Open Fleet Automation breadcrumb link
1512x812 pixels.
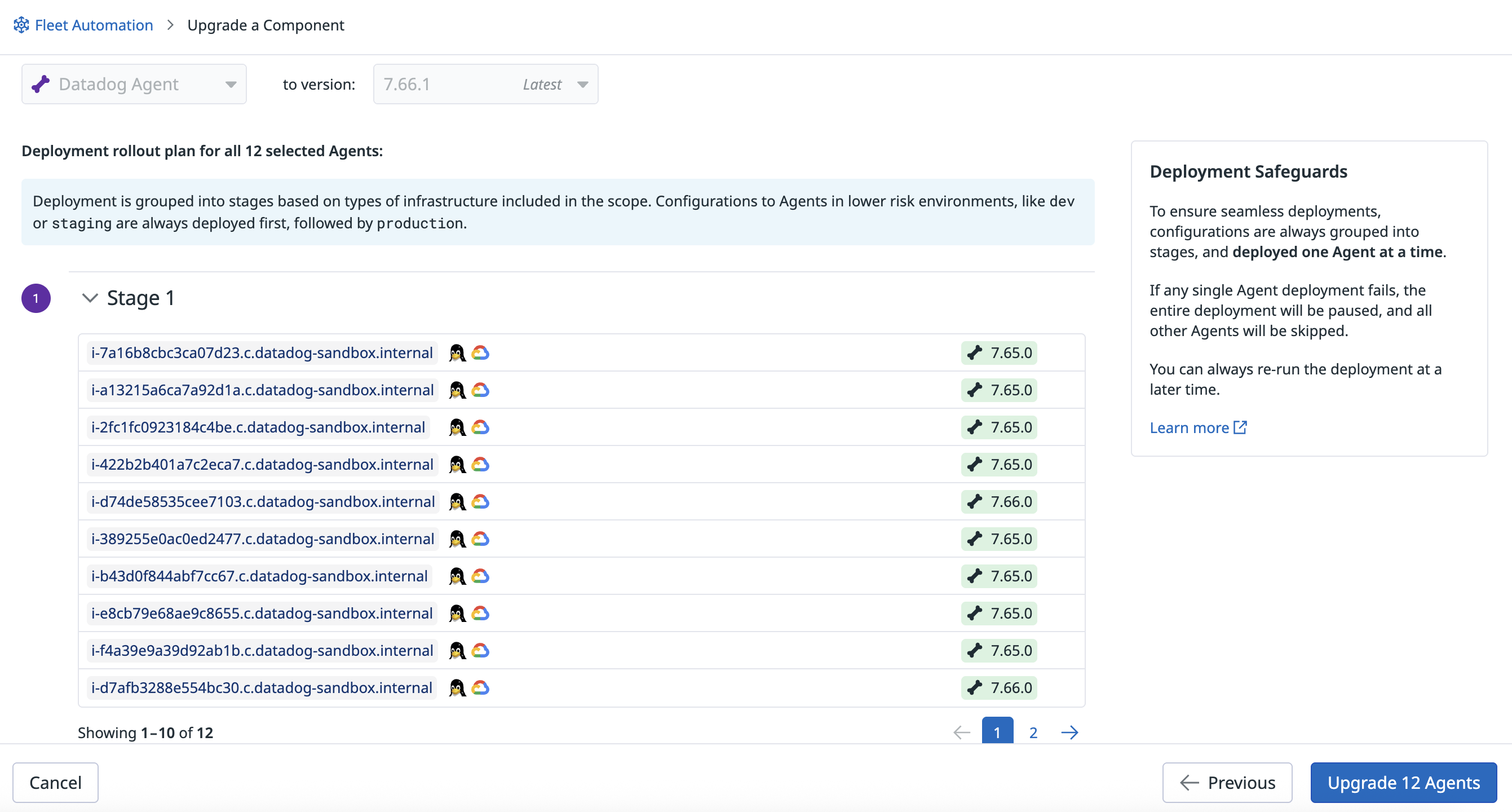[94, 25]
